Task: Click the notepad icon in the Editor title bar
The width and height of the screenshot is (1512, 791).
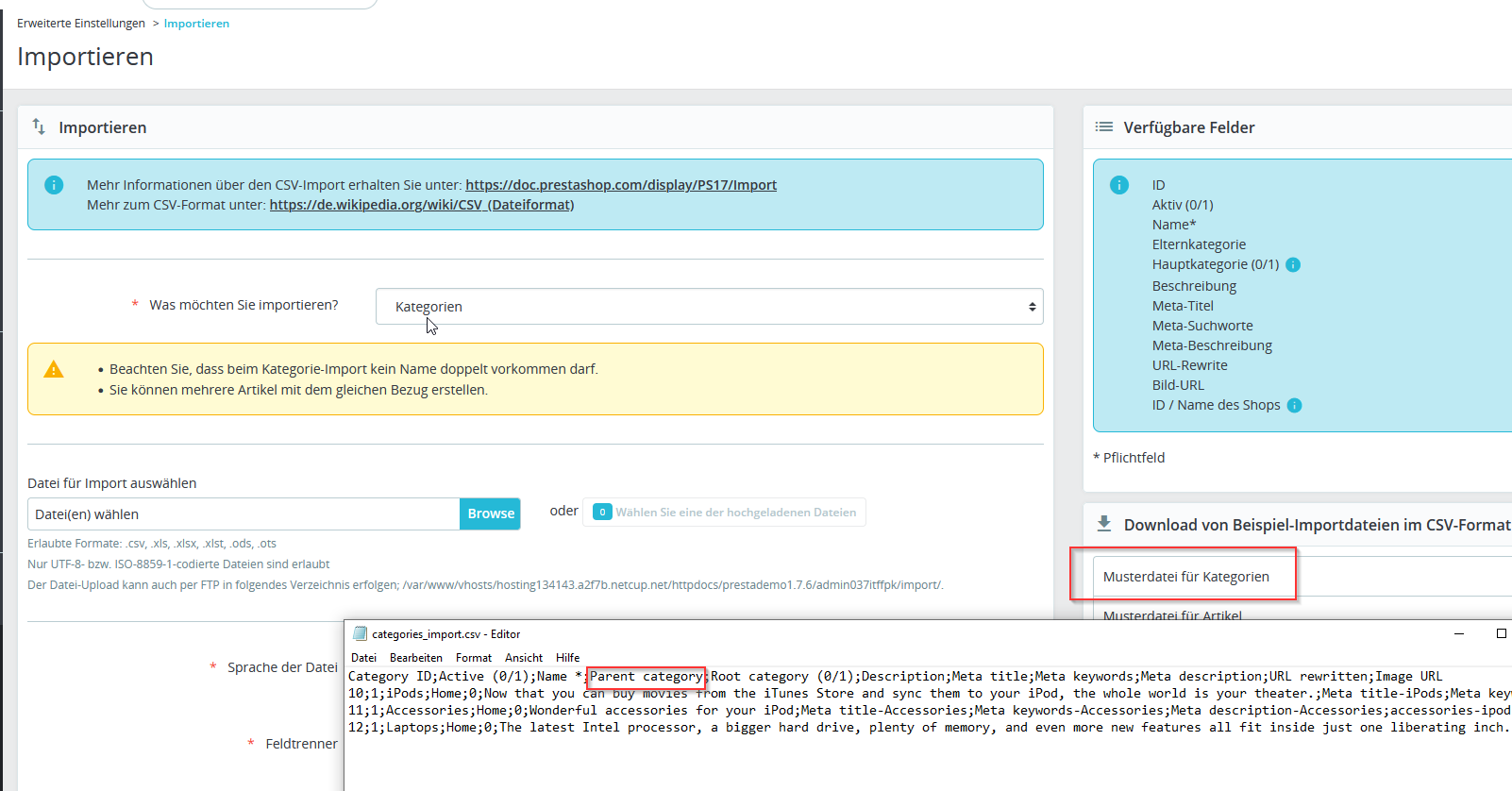Action: (360, 633)
